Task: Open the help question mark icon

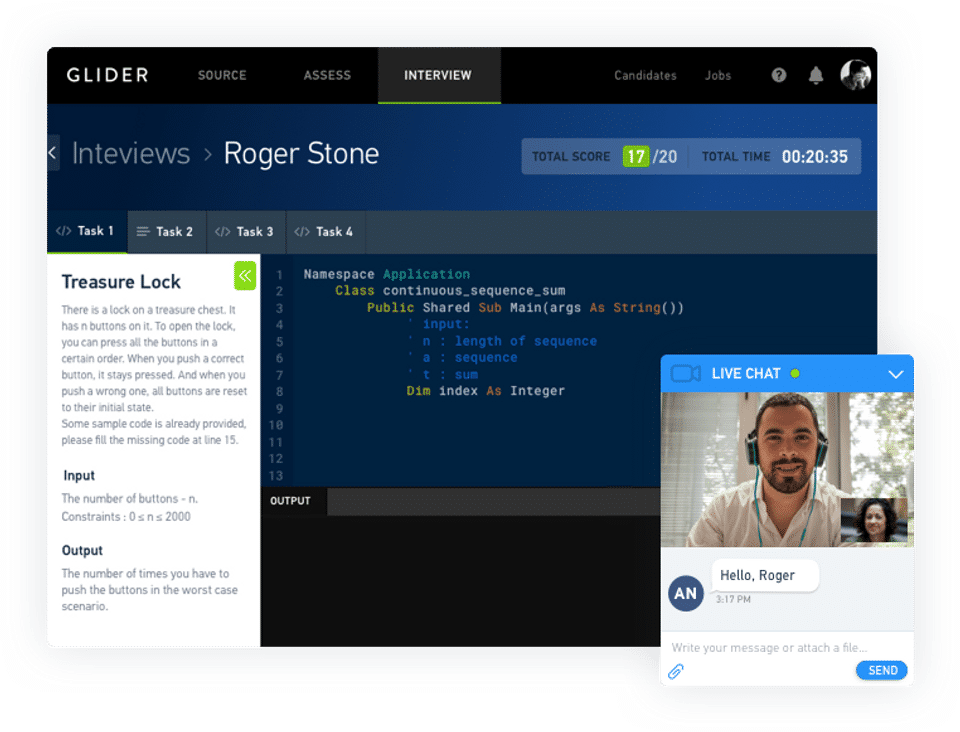Action: pos(778,75)
